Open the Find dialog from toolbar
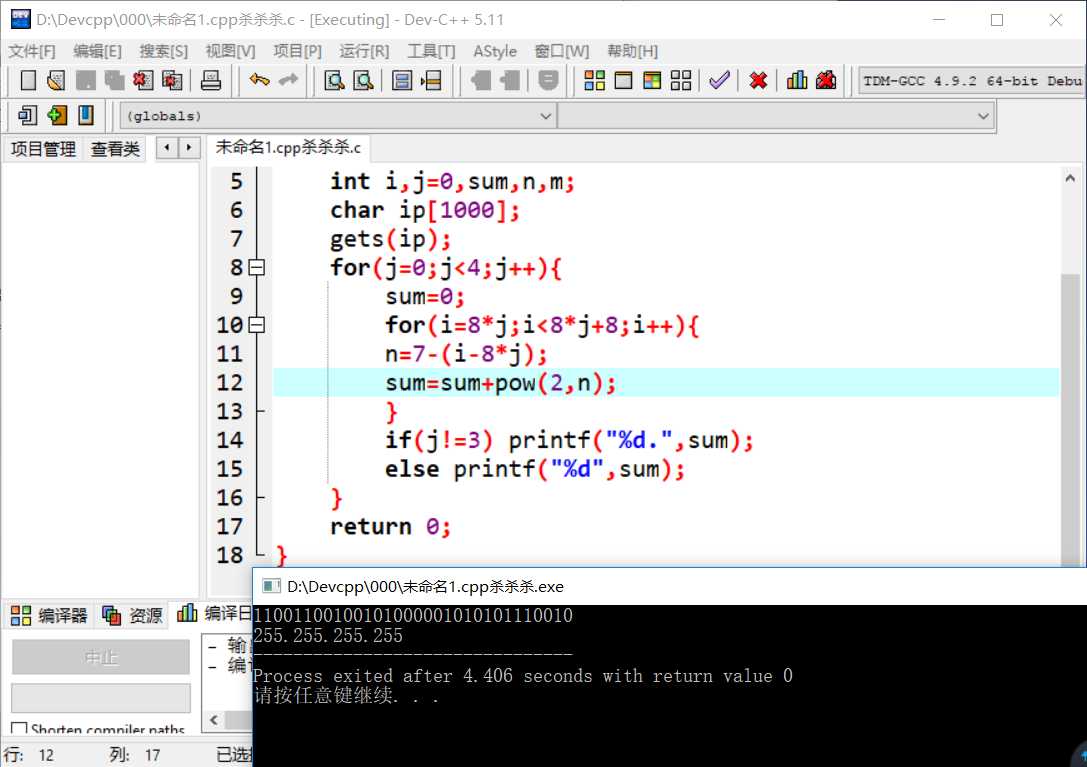 [x=335, y=80]
